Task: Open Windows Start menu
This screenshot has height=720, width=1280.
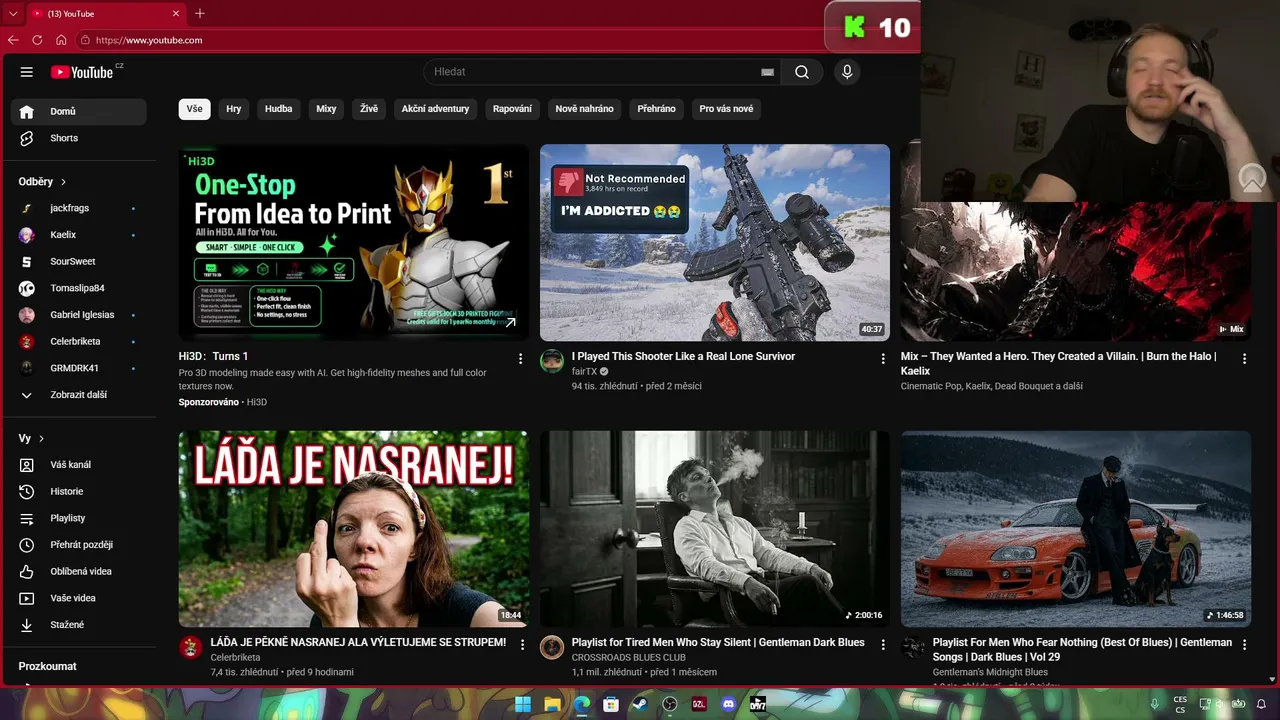Action: (x=523, y=704)
